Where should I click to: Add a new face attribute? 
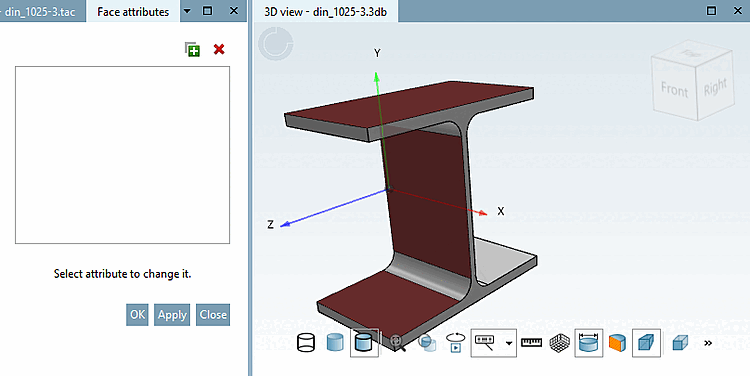(x=193, y=49)
